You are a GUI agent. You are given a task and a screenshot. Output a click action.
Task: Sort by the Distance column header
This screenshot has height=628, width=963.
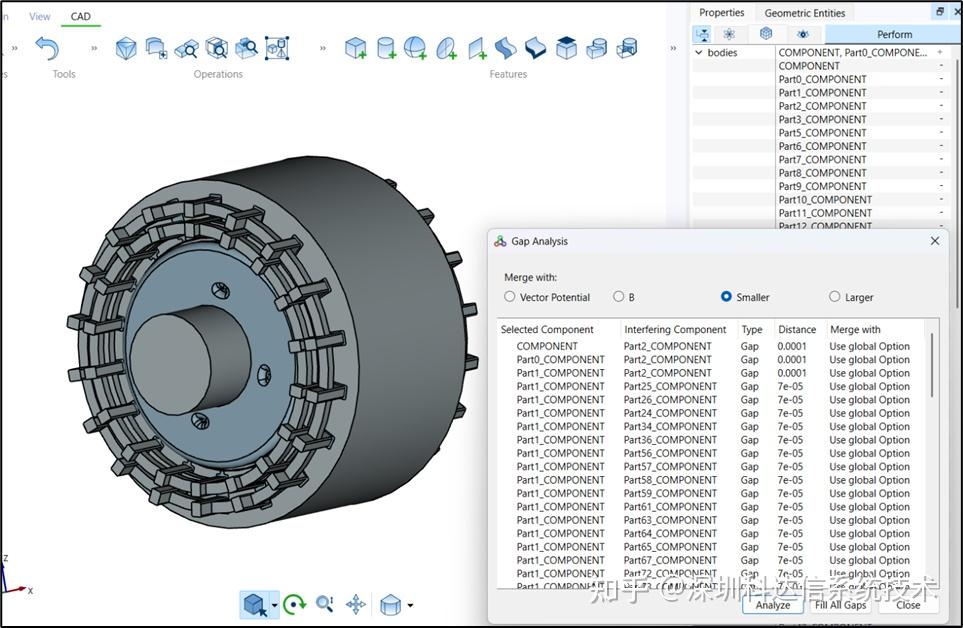coord(797,330)
